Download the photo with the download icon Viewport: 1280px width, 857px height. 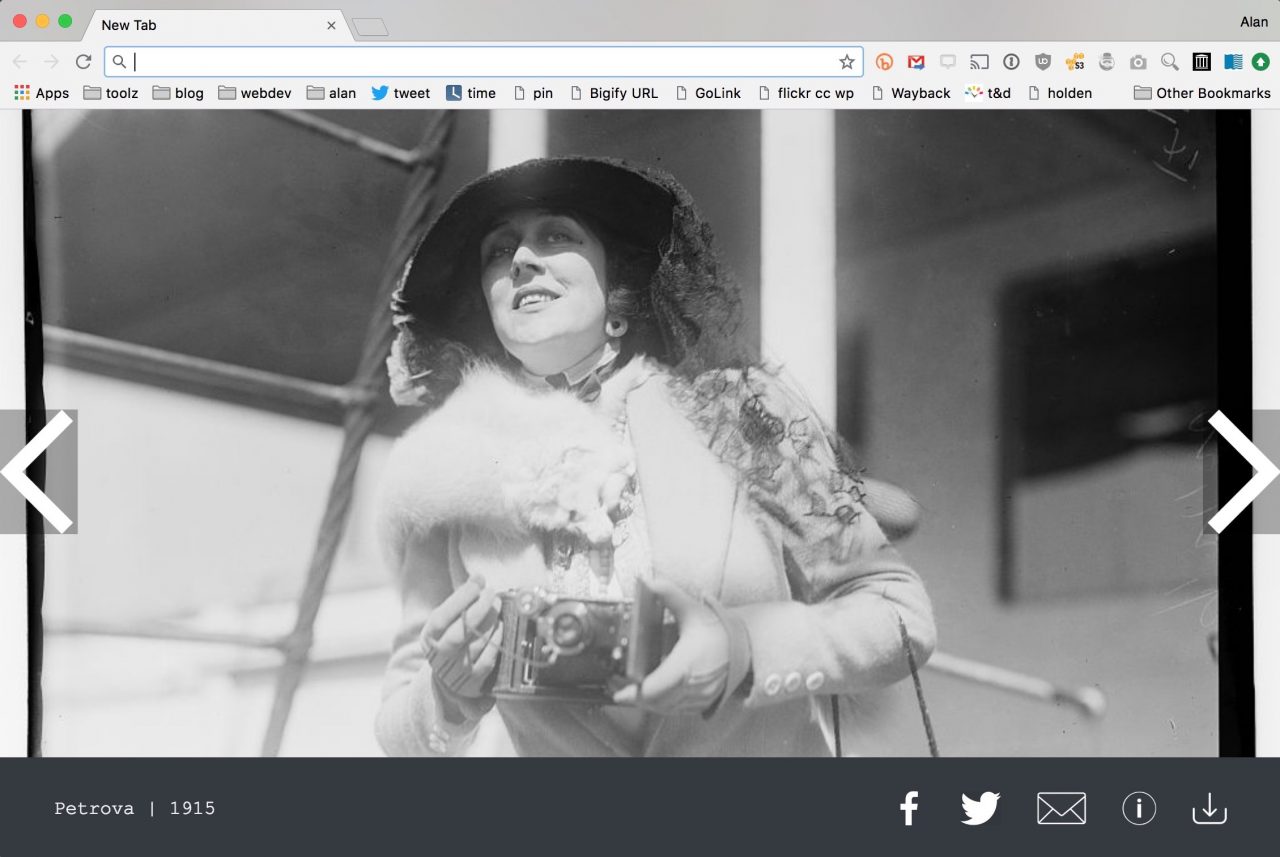1209,808
